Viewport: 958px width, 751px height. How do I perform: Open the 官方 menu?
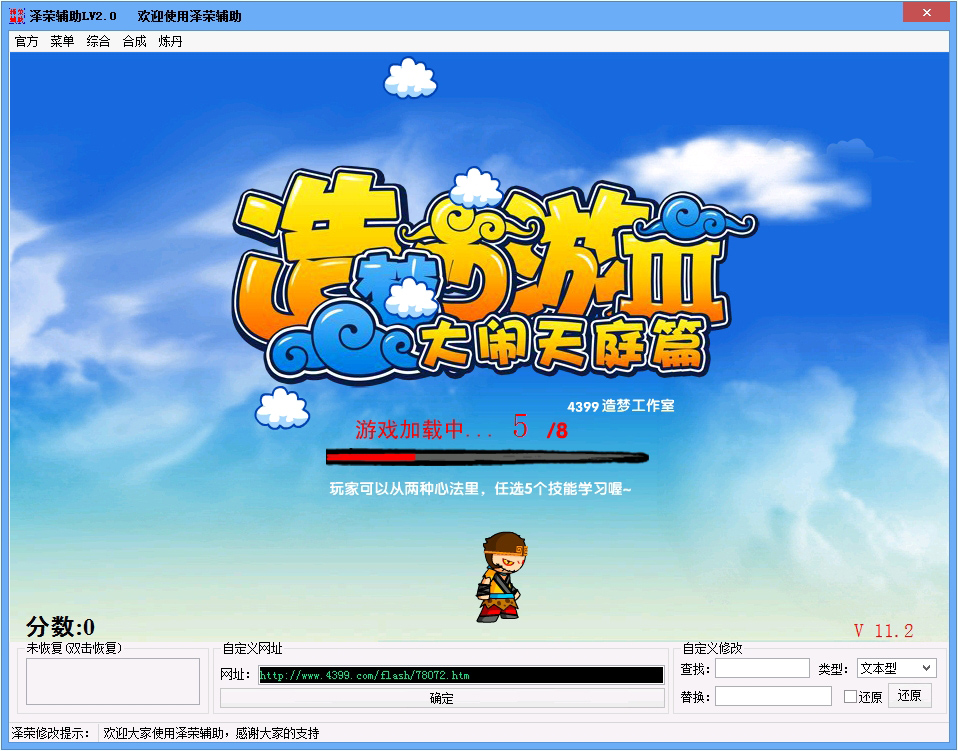[x=27, y=42]
